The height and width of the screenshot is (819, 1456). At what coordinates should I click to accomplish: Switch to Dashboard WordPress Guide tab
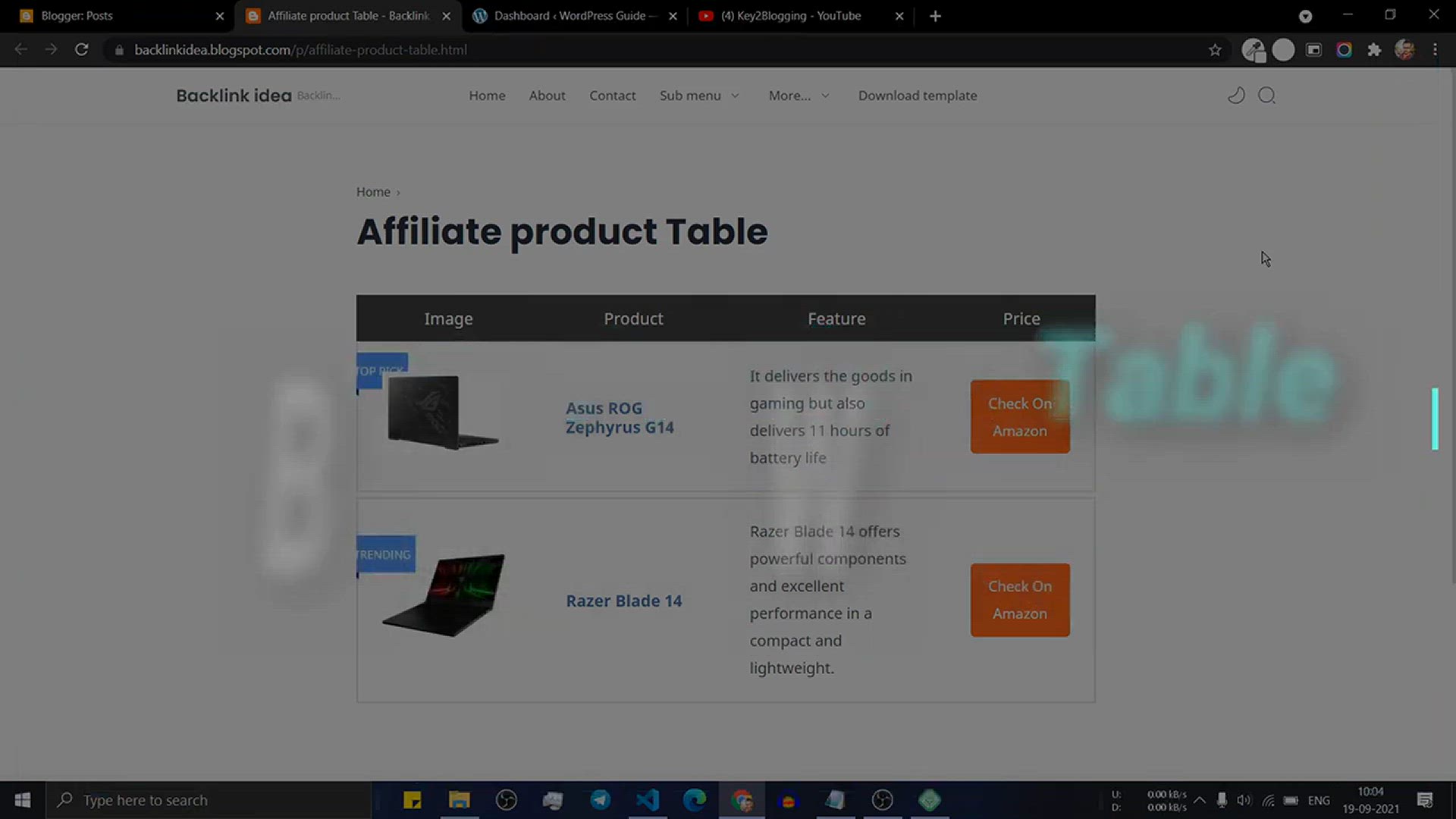pos(574,16)
